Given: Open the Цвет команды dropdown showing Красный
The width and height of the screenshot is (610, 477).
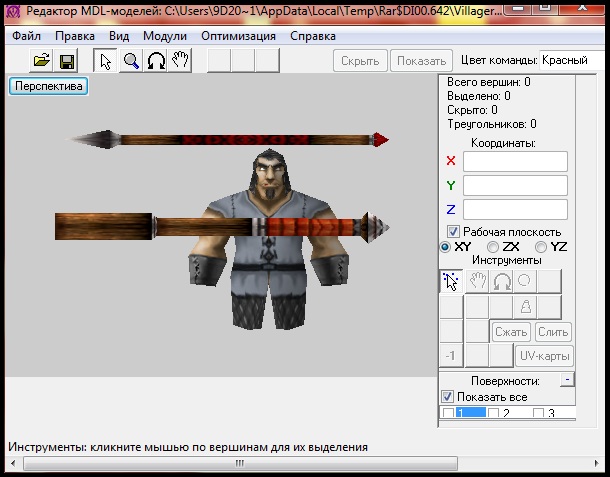Looking at the screenshot, I should (x=572, y=60).
